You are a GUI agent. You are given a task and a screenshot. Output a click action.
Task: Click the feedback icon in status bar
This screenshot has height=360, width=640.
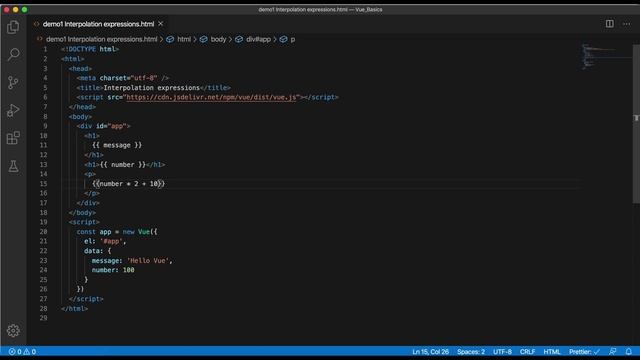[x=613, y=352]
